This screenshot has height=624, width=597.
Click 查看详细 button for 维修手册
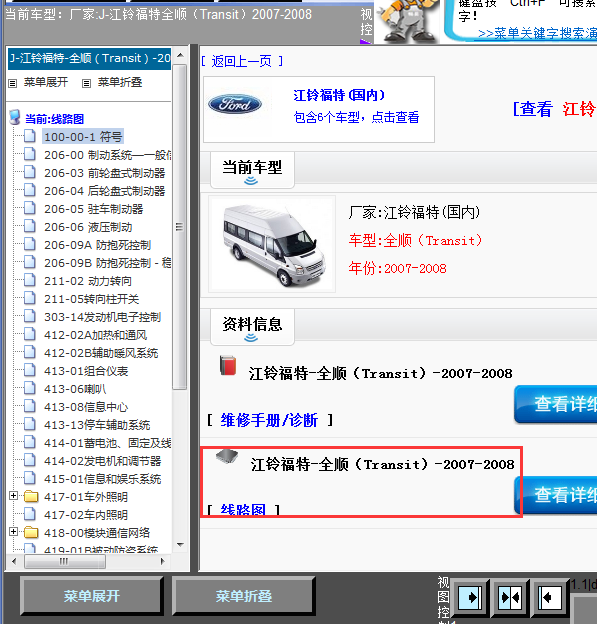click(556, 404)
